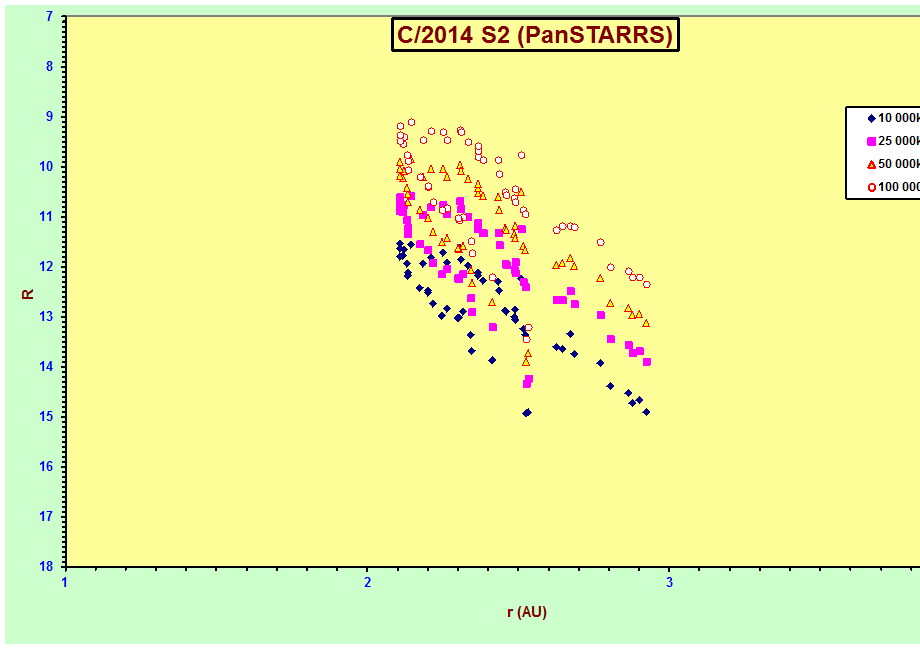
Task: Click the blue diamond marker in legend
Action: point(871,118)
